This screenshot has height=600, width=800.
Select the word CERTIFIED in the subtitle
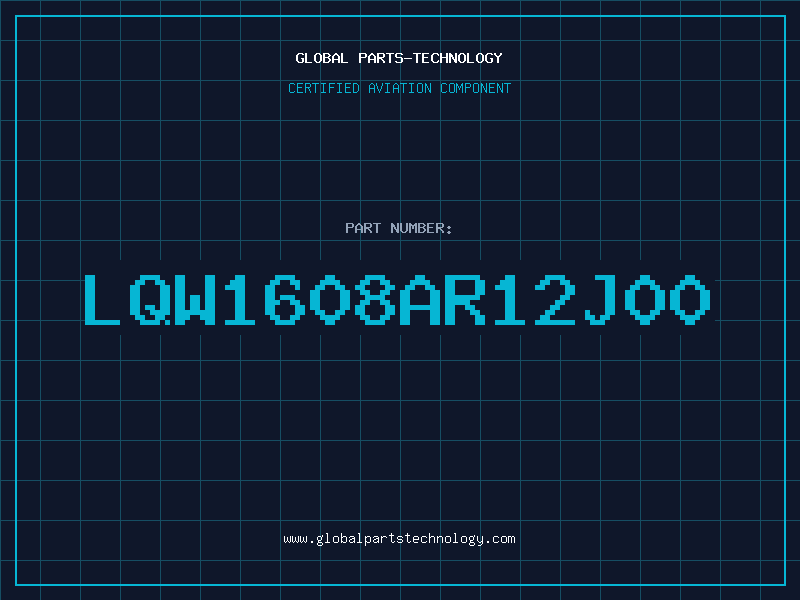pyautogui.click(x=323, y=88)
